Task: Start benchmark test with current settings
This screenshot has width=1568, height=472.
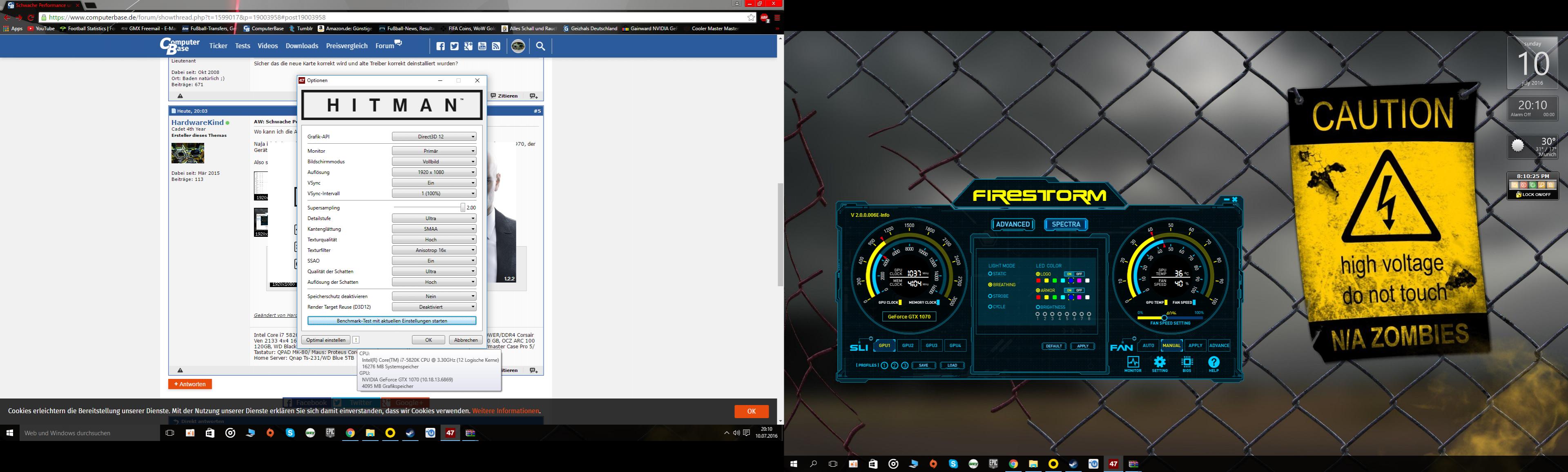Action: pos(391,321)
